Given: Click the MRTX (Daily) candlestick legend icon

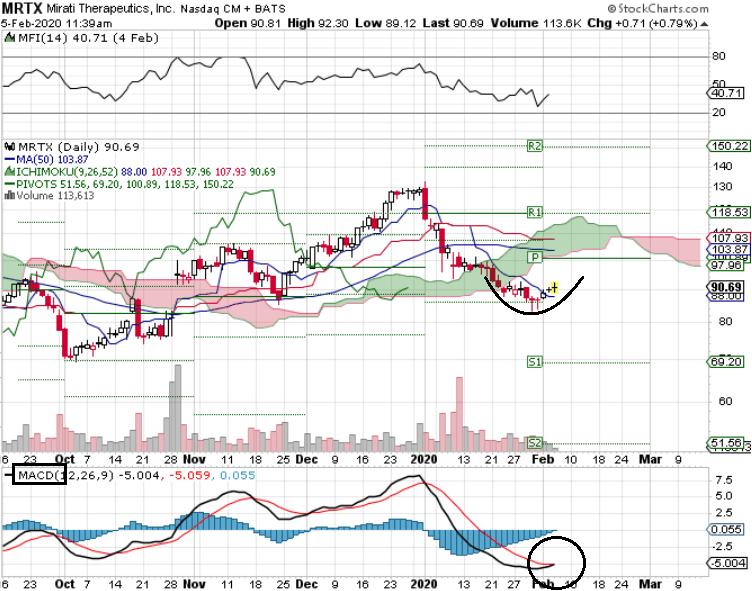Looking at the screenshot, I should click(x=10, y=146).
